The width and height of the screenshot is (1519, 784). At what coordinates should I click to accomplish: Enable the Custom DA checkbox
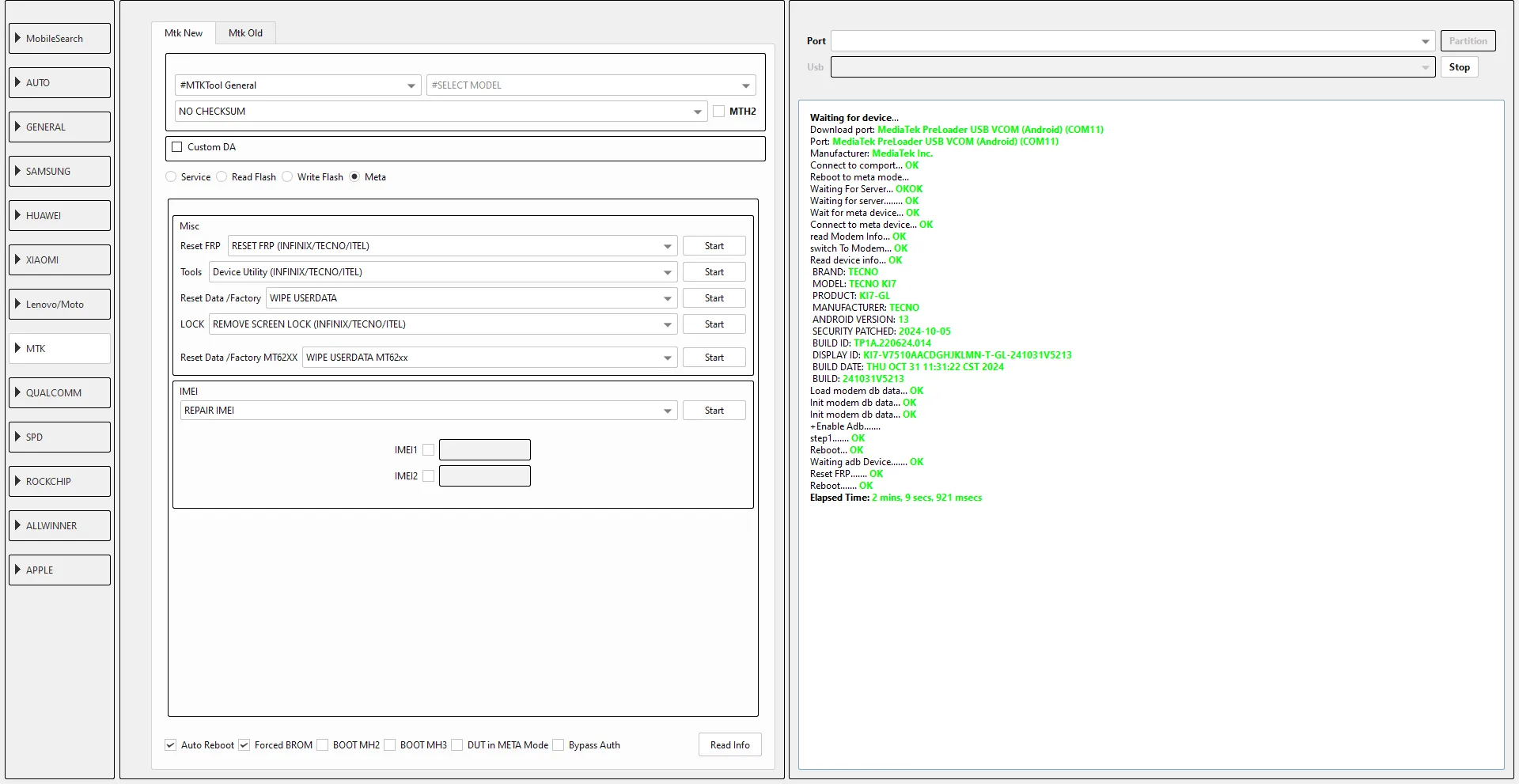[x=177, y=147]
